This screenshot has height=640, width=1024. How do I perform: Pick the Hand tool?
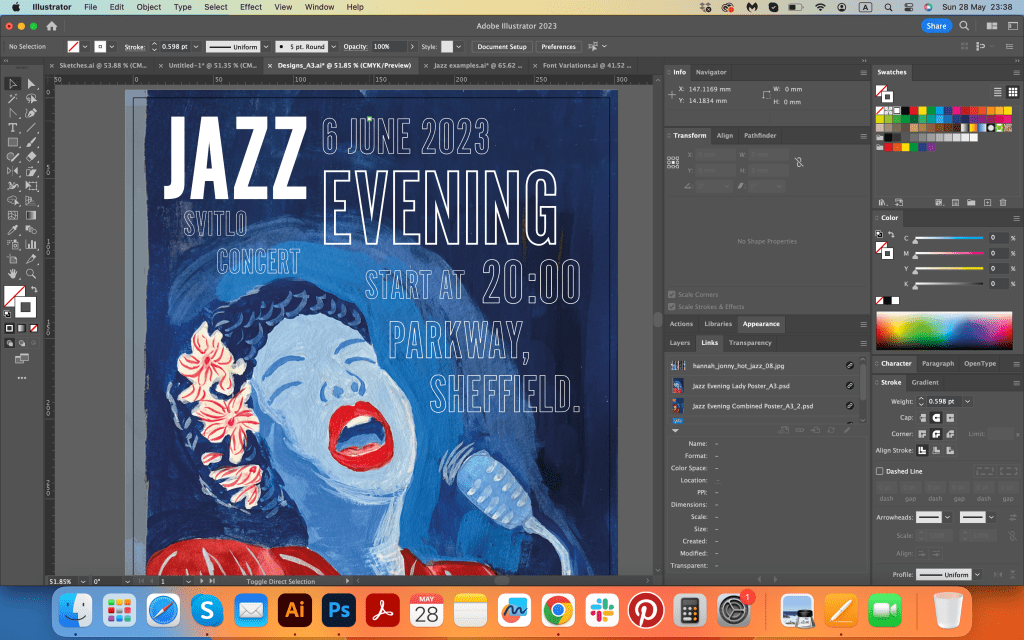pos(13,273)
